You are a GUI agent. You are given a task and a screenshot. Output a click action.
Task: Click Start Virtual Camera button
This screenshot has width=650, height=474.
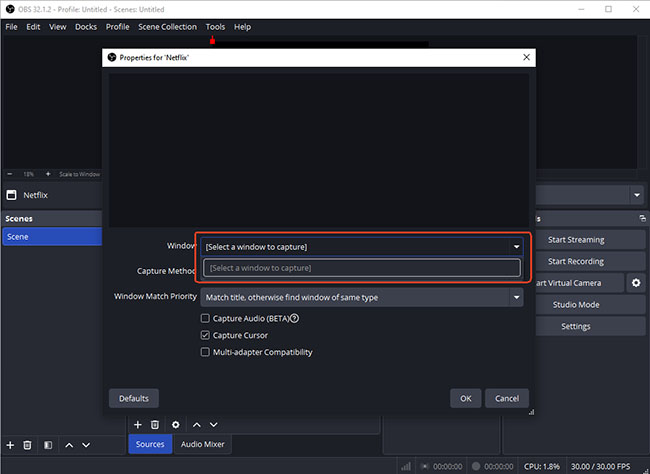pyautogui.click(x=580, y=283)
